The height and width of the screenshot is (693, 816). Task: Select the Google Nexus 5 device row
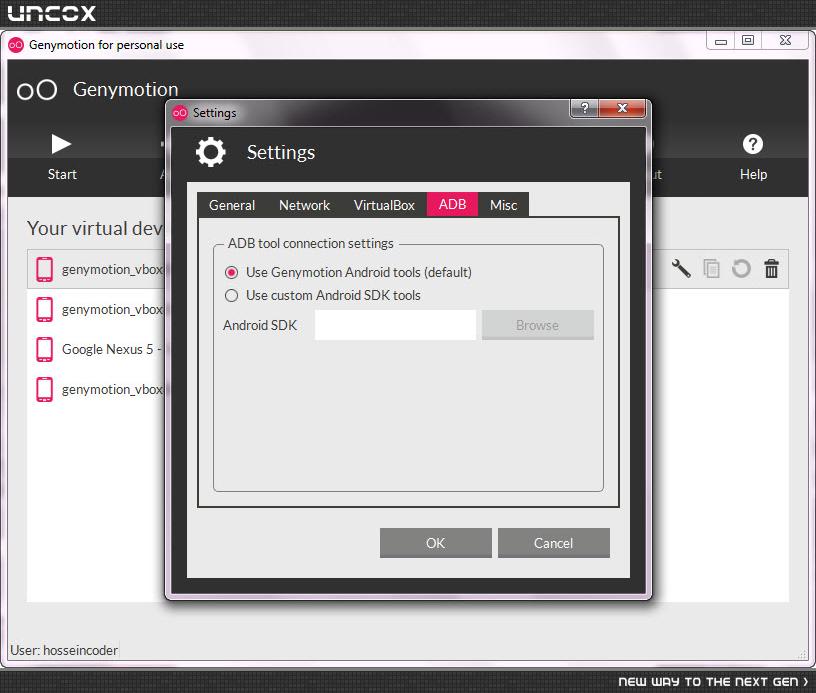pos(96,349)
